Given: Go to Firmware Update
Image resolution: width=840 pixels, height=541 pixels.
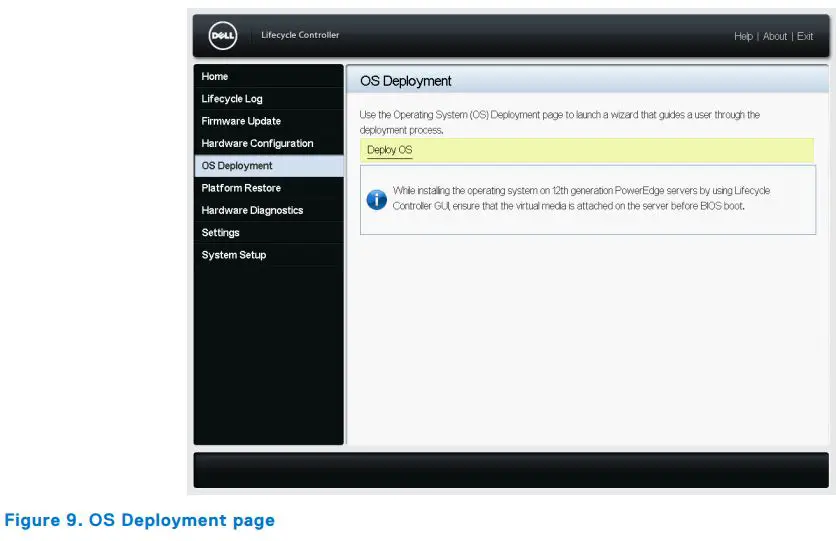Looking at the screenshot, I should 268,121.
